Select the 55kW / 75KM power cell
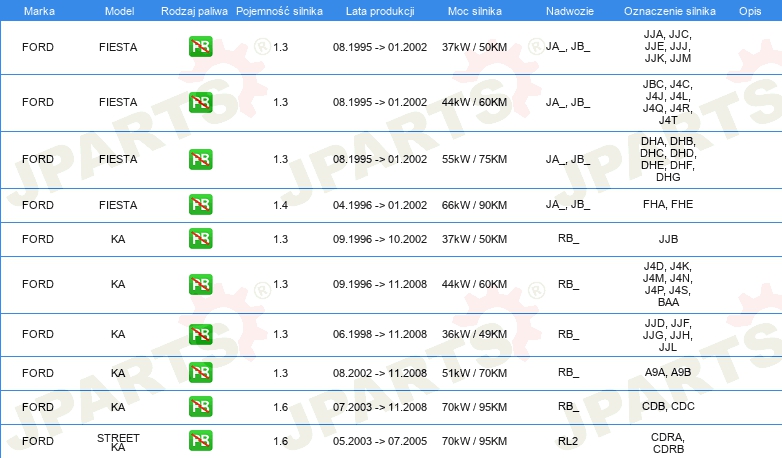 [x=474, y=160]
